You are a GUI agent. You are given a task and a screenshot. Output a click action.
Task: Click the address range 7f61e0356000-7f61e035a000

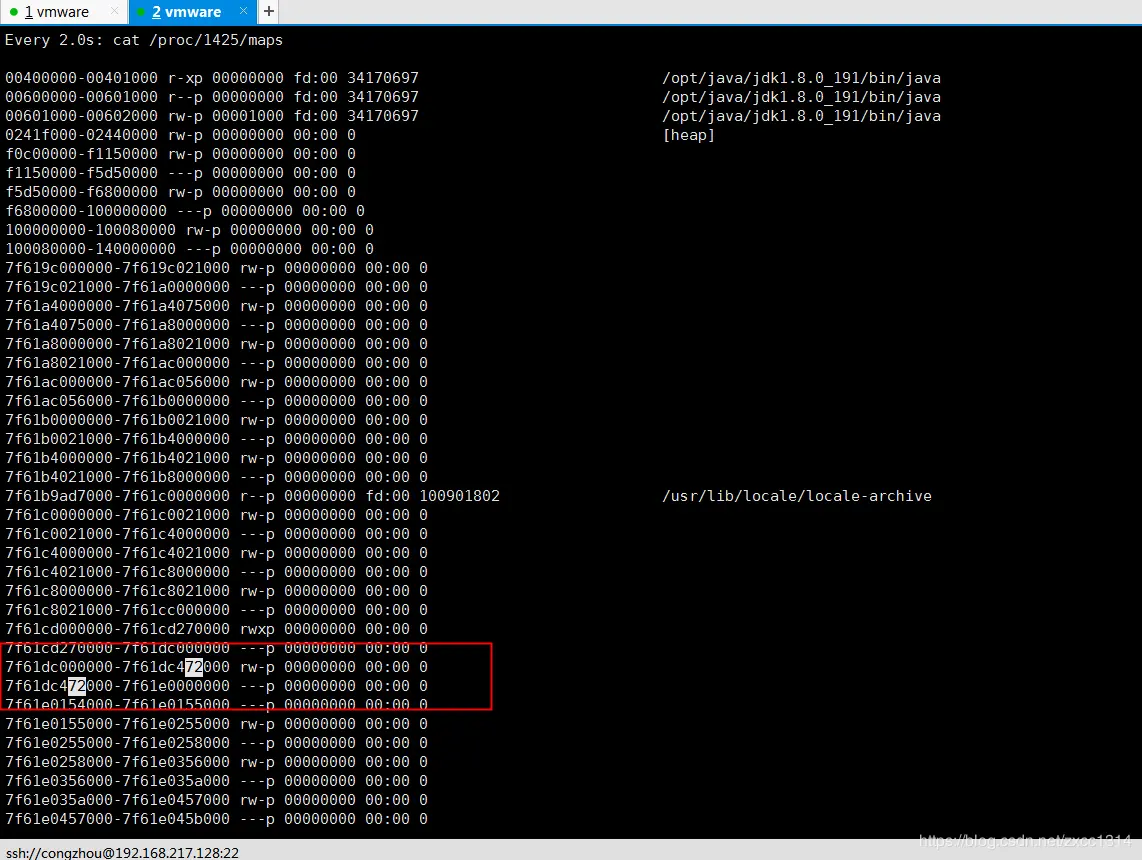[x=117, y=781]
